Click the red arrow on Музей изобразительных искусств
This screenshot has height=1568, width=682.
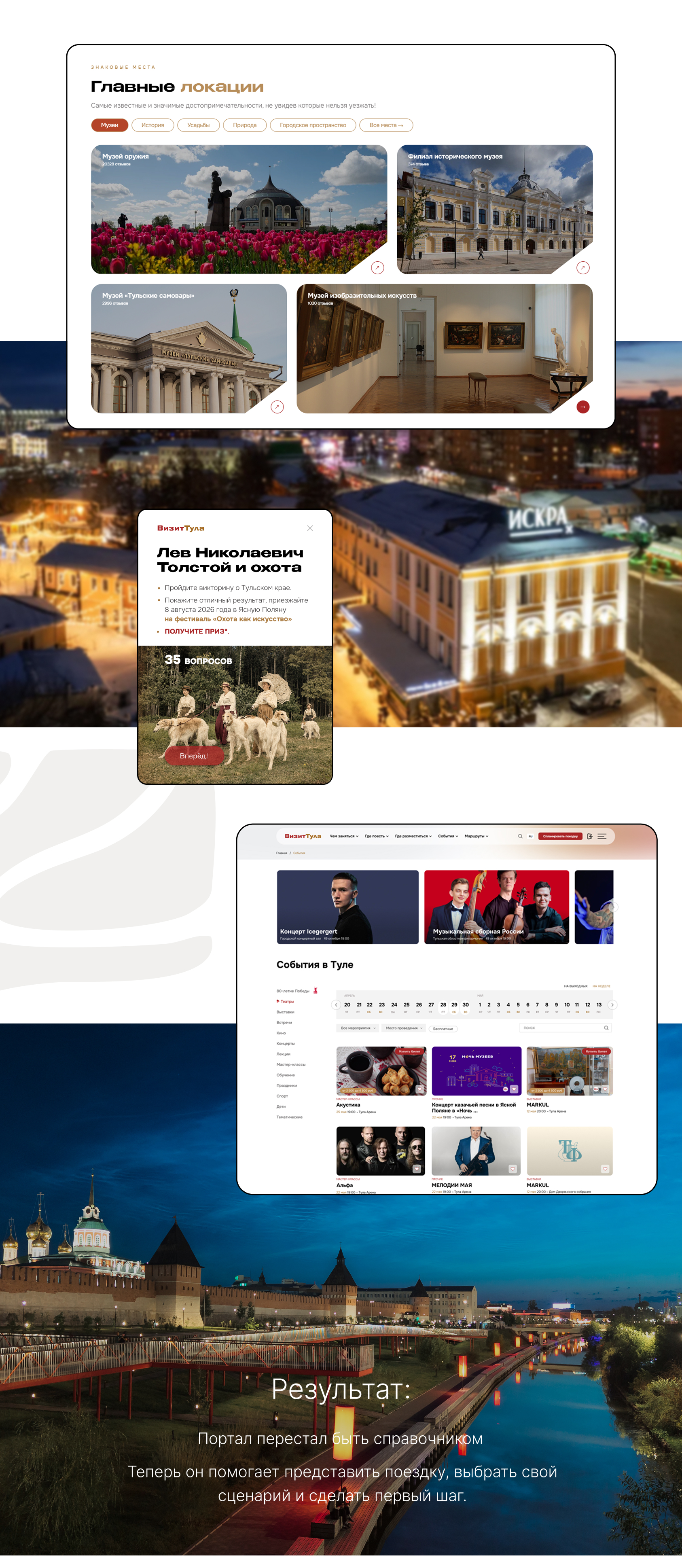tap(583, 407)
